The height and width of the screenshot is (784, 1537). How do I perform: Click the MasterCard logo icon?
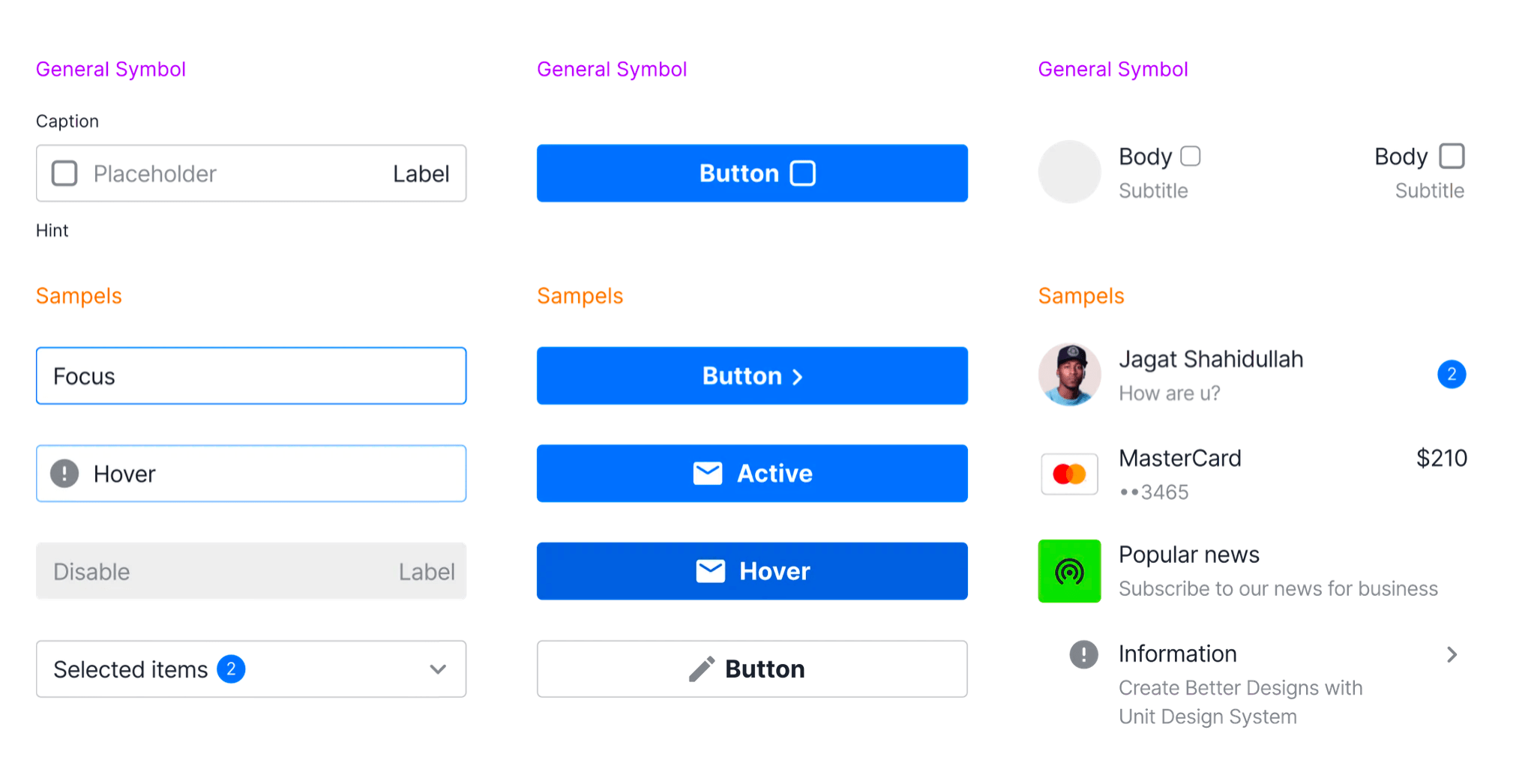1069,474
